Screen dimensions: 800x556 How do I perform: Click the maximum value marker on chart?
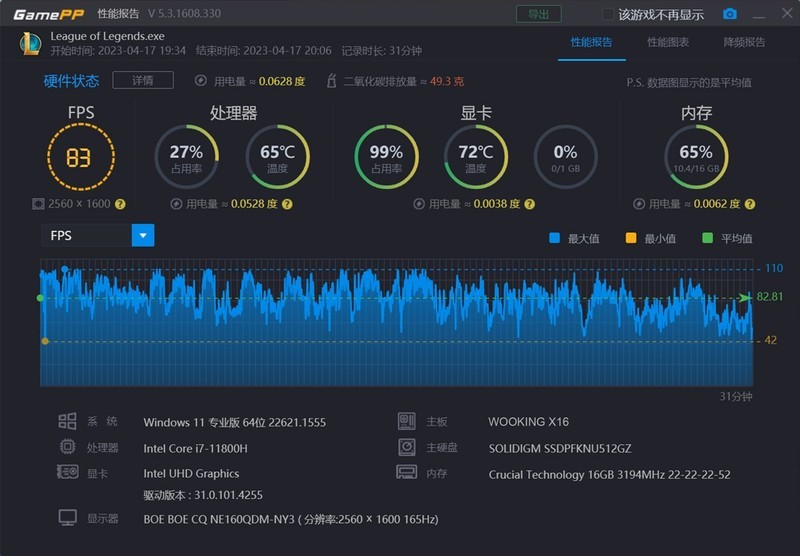tap(64, 269)
